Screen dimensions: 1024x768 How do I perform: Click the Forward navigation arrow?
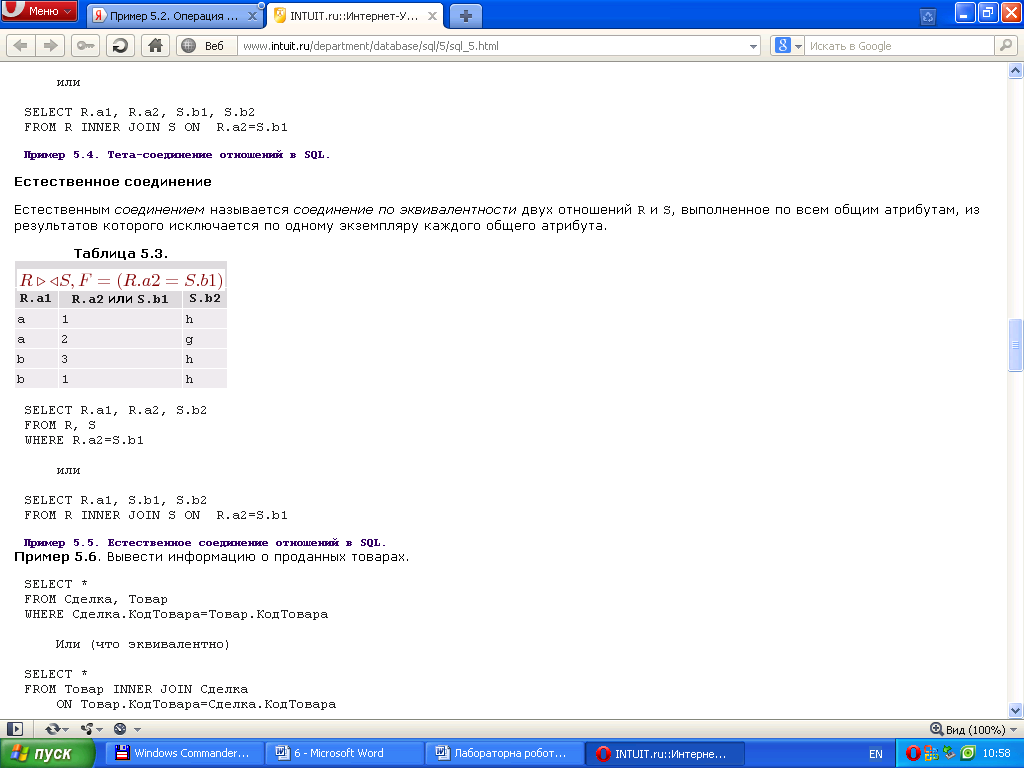pos(49,46)
